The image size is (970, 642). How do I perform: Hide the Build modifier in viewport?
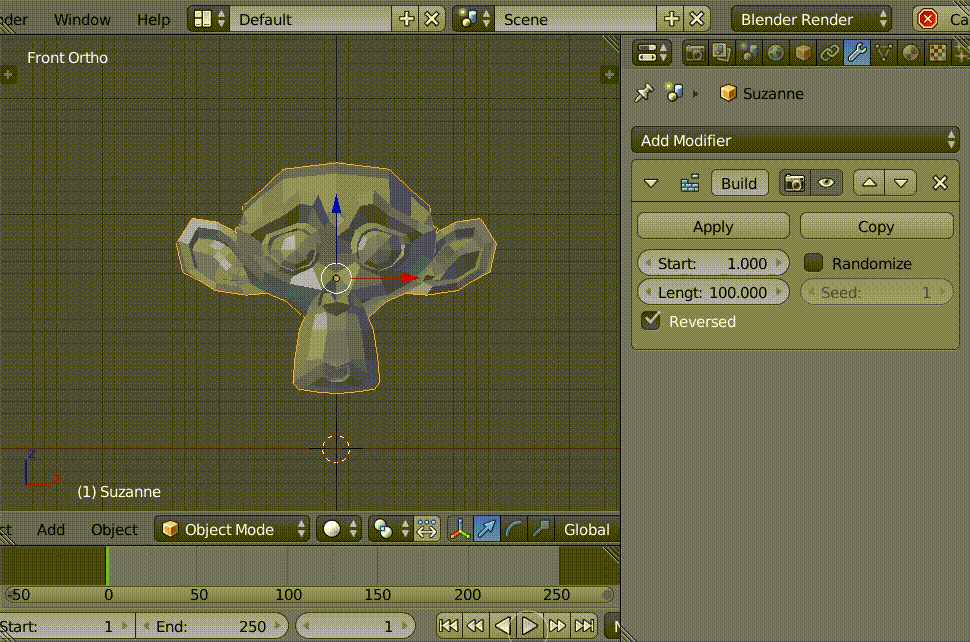tap(822, 183)
